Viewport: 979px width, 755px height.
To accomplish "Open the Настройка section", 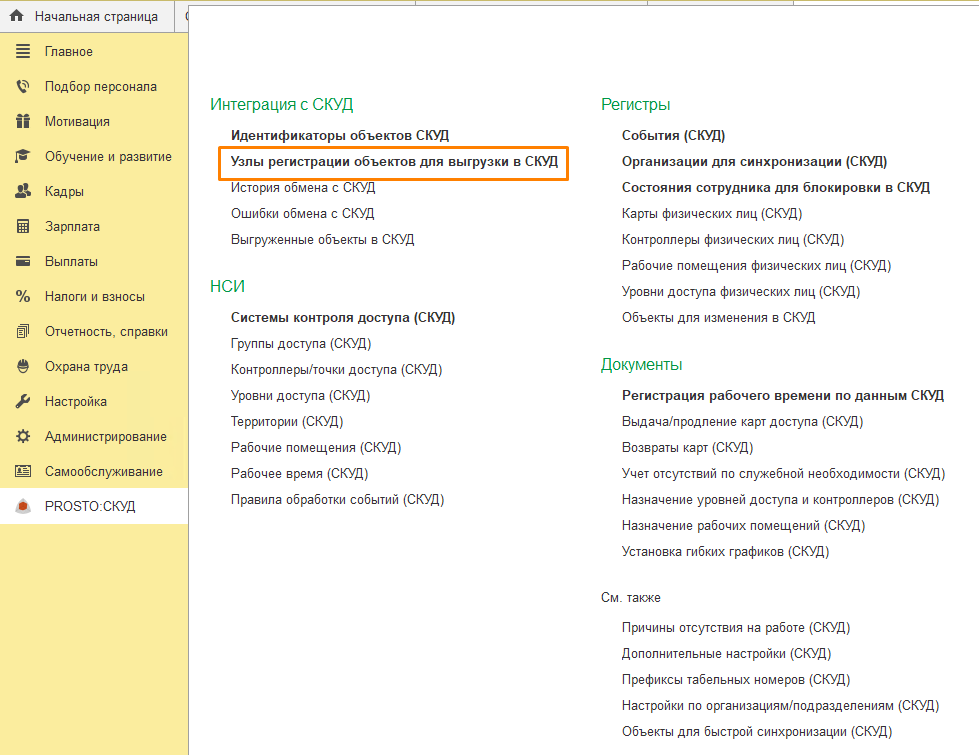I will click(x=76, y=402).
